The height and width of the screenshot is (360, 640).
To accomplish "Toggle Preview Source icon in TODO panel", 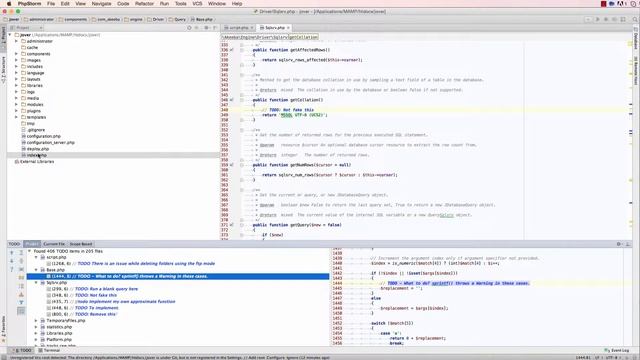I will [x=21, y=311].
